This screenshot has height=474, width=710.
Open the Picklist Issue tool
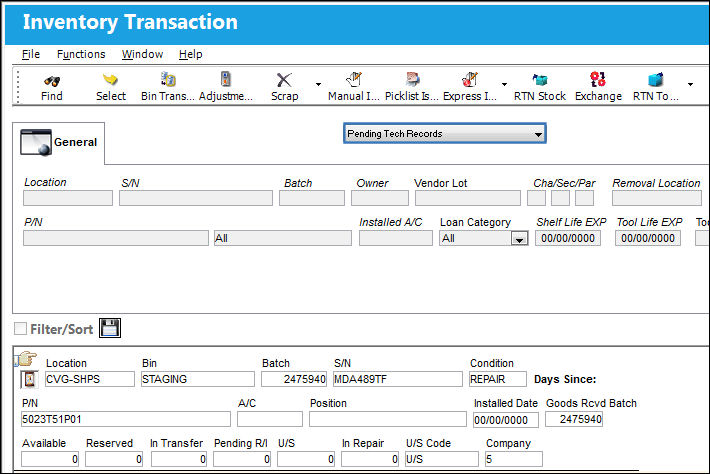pyautogui.click(x=412, y=80)
